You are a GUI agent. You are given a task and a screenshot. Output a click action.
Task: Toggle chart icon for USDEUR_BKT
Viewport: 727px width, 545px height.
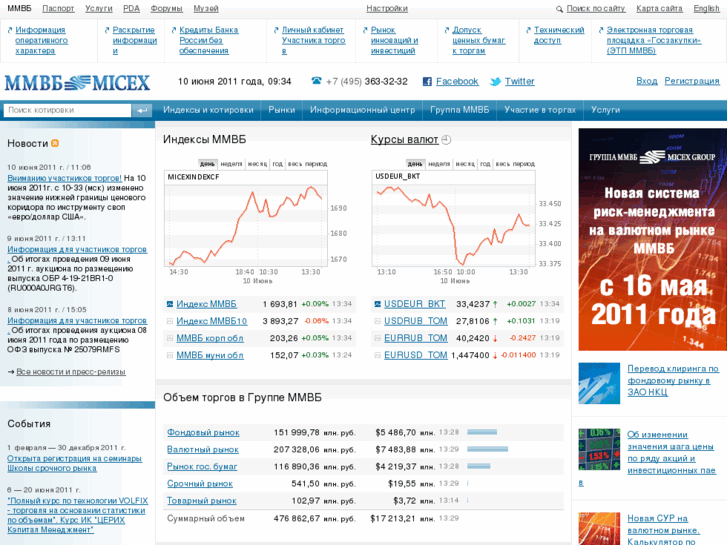tap(377, 304)
